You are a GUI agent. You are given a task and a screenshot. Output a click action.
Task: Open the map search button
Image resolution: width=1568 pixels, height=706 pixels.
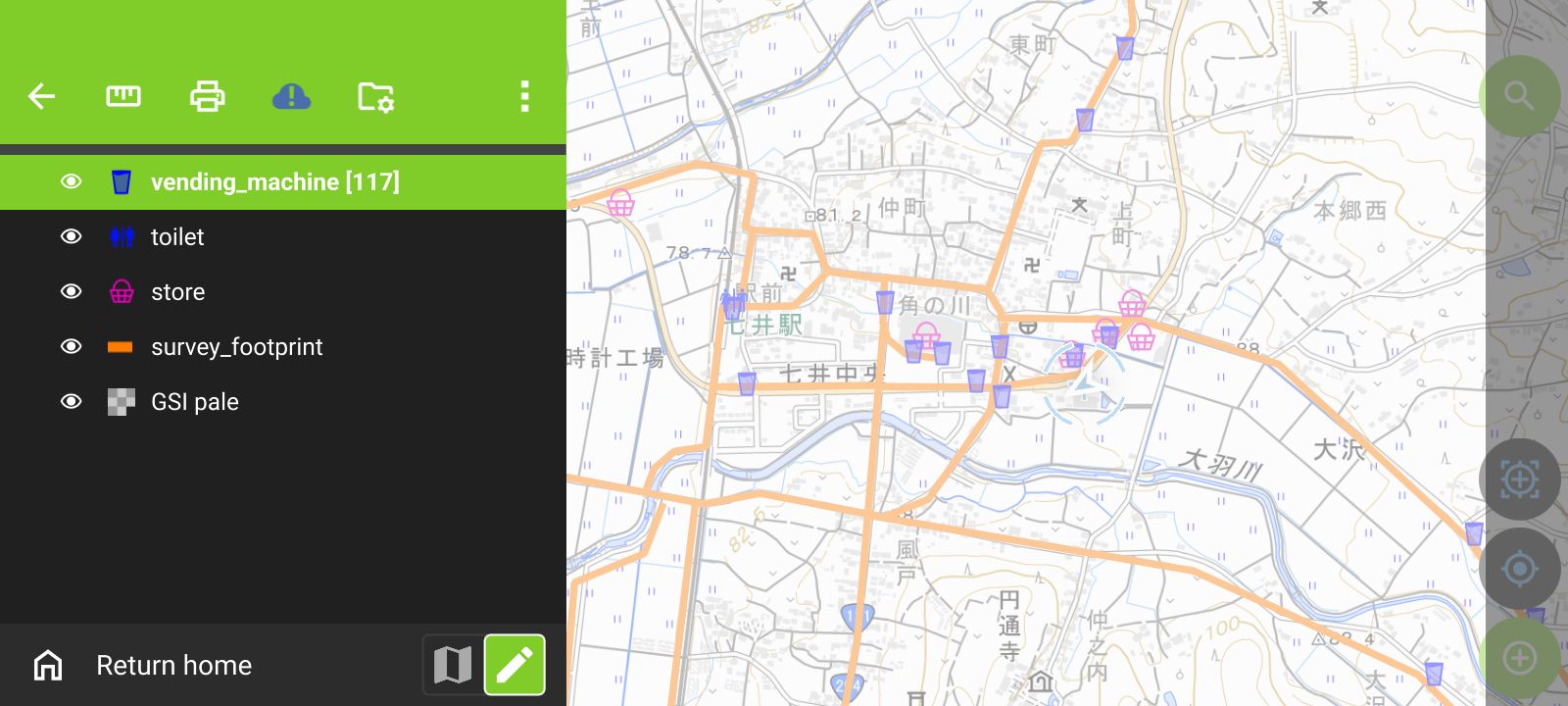pos(1519,96)
